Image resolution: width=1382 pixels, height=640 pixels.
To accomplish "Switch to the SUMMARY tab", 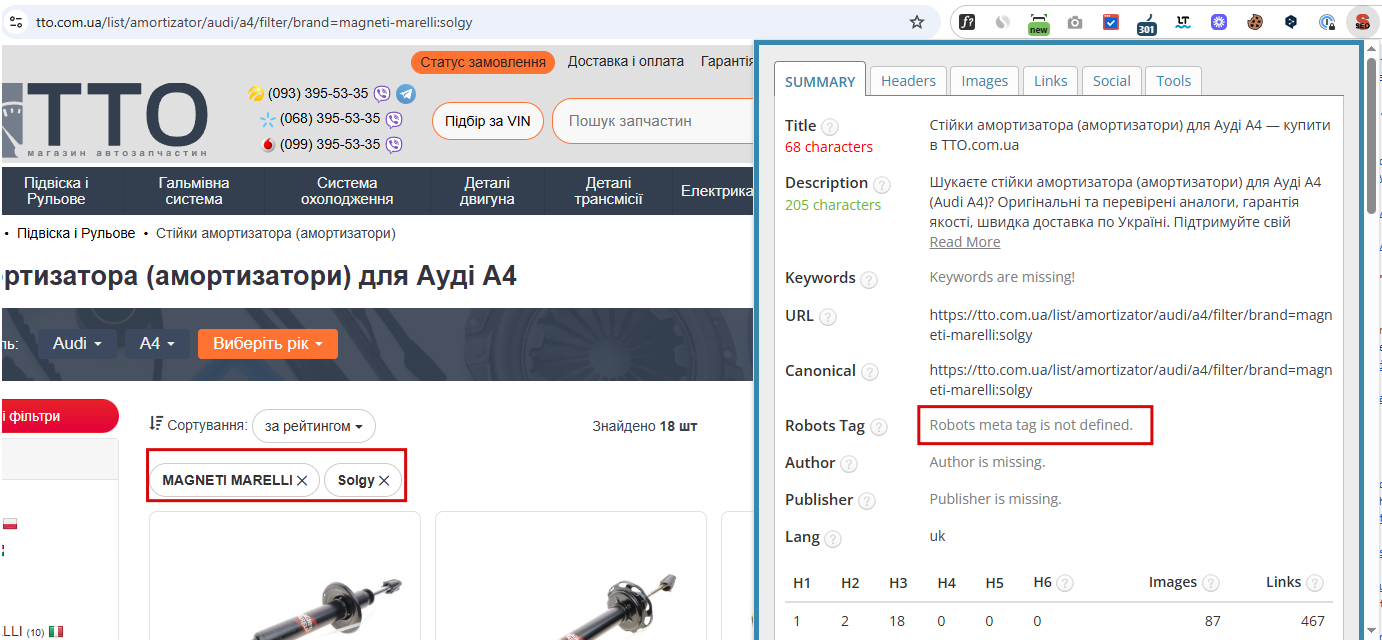I will (x=820, y=81).
